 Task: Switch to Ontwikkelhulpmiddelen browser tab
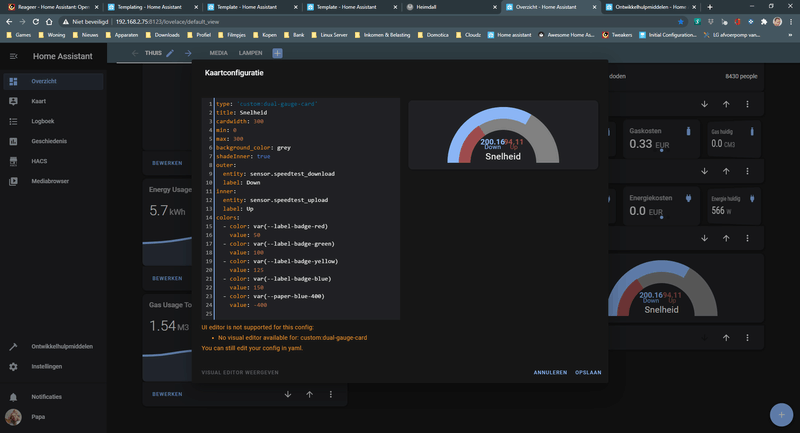[x=650, y=7]
